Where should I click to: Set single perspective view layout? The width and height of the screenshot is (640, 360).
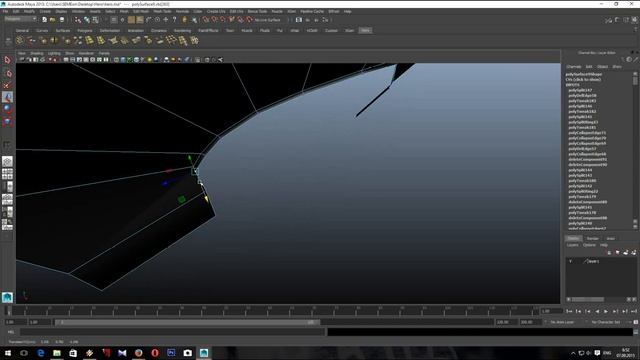point(7,162)
